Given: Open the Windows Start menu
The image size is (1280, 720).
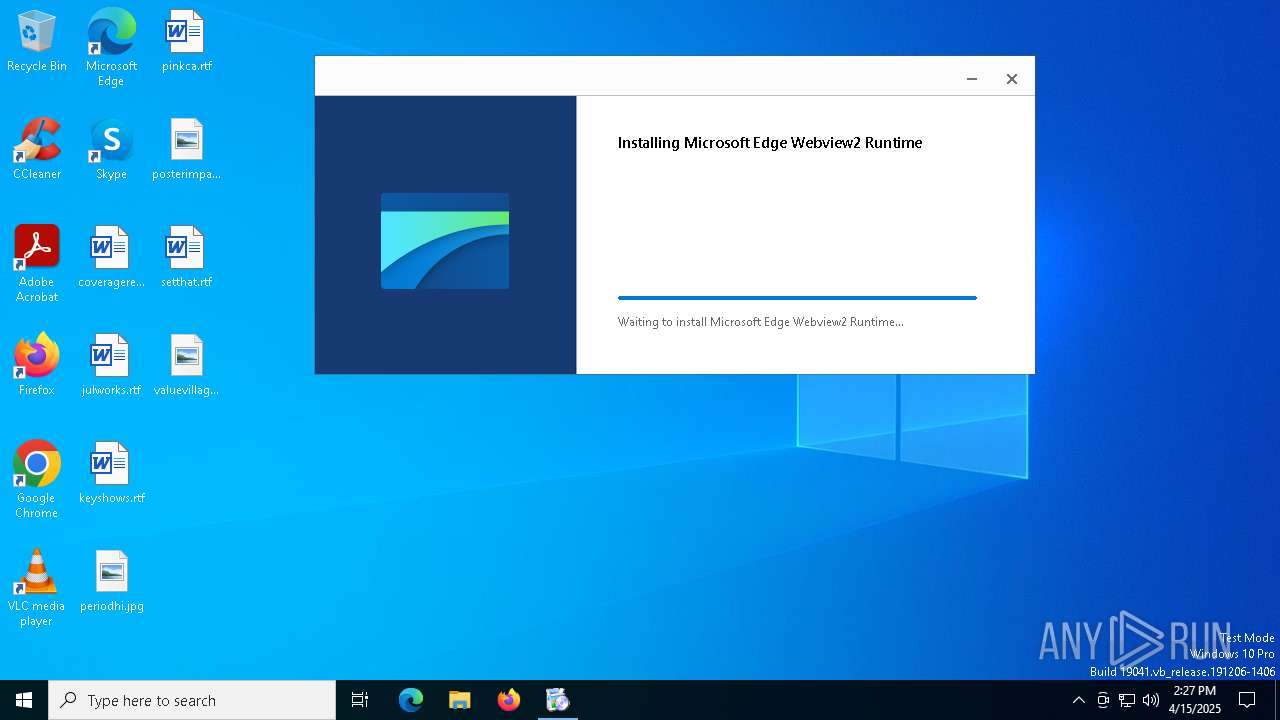Looking at the screenshot, I should [24, 700].
